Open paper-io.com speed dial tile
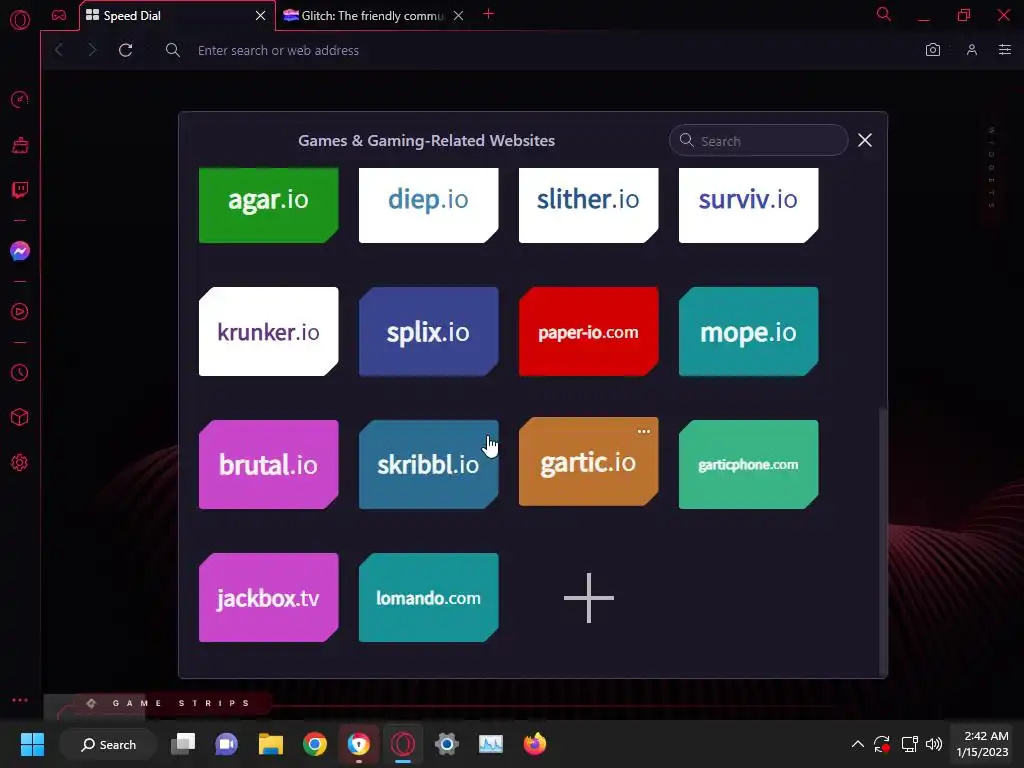The height and width of the screenshot is (768, 1024). [588, 332]
